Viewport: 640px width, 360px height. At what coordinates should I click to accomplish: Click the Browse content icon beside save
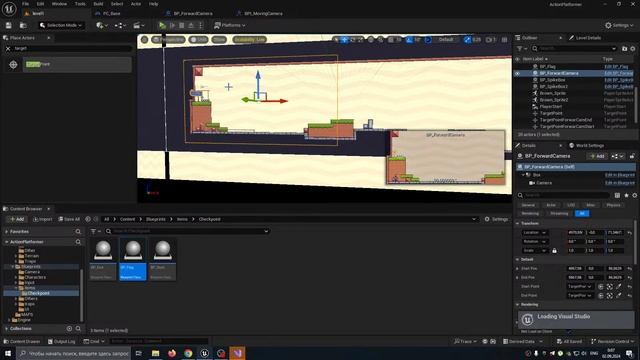point(23,25)
